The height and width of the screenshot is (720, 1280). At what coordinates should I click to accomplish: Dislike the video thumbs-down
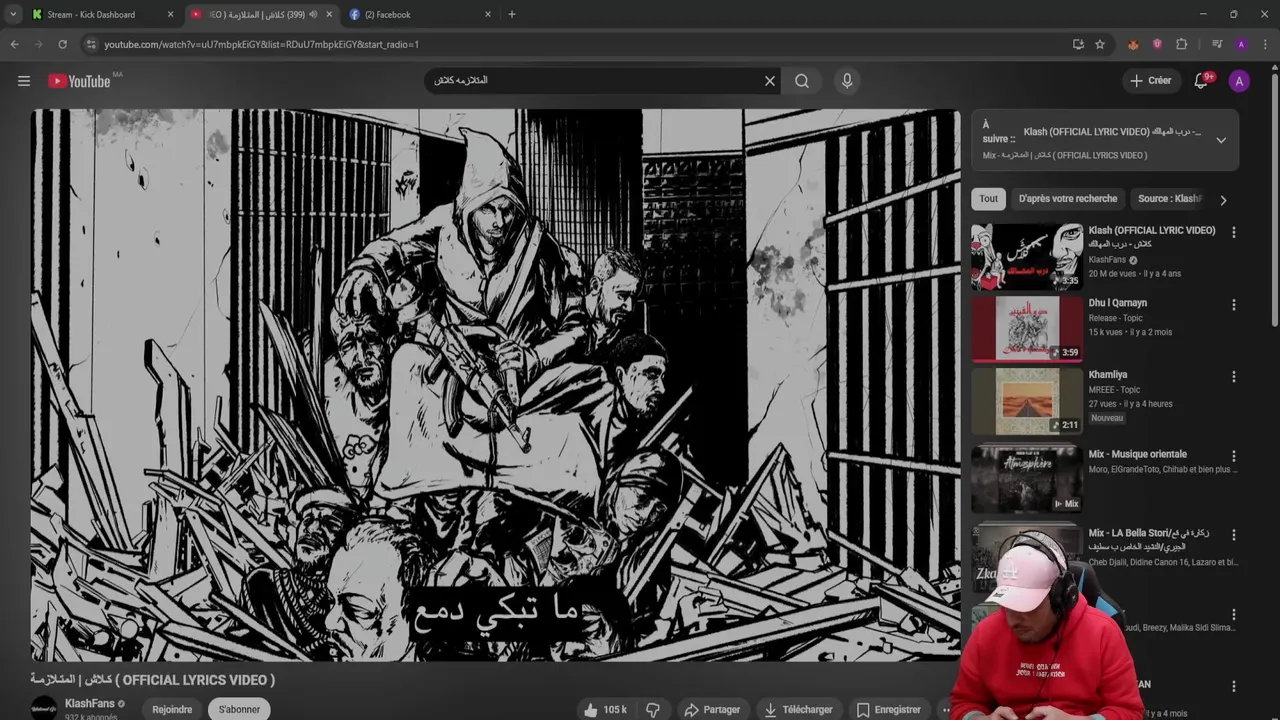[653, 710]
